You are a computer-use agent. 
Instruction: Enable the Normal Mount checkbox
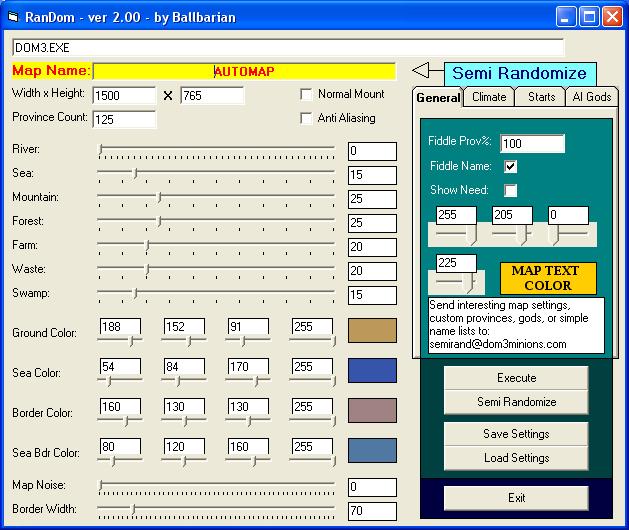click(307, 94)
